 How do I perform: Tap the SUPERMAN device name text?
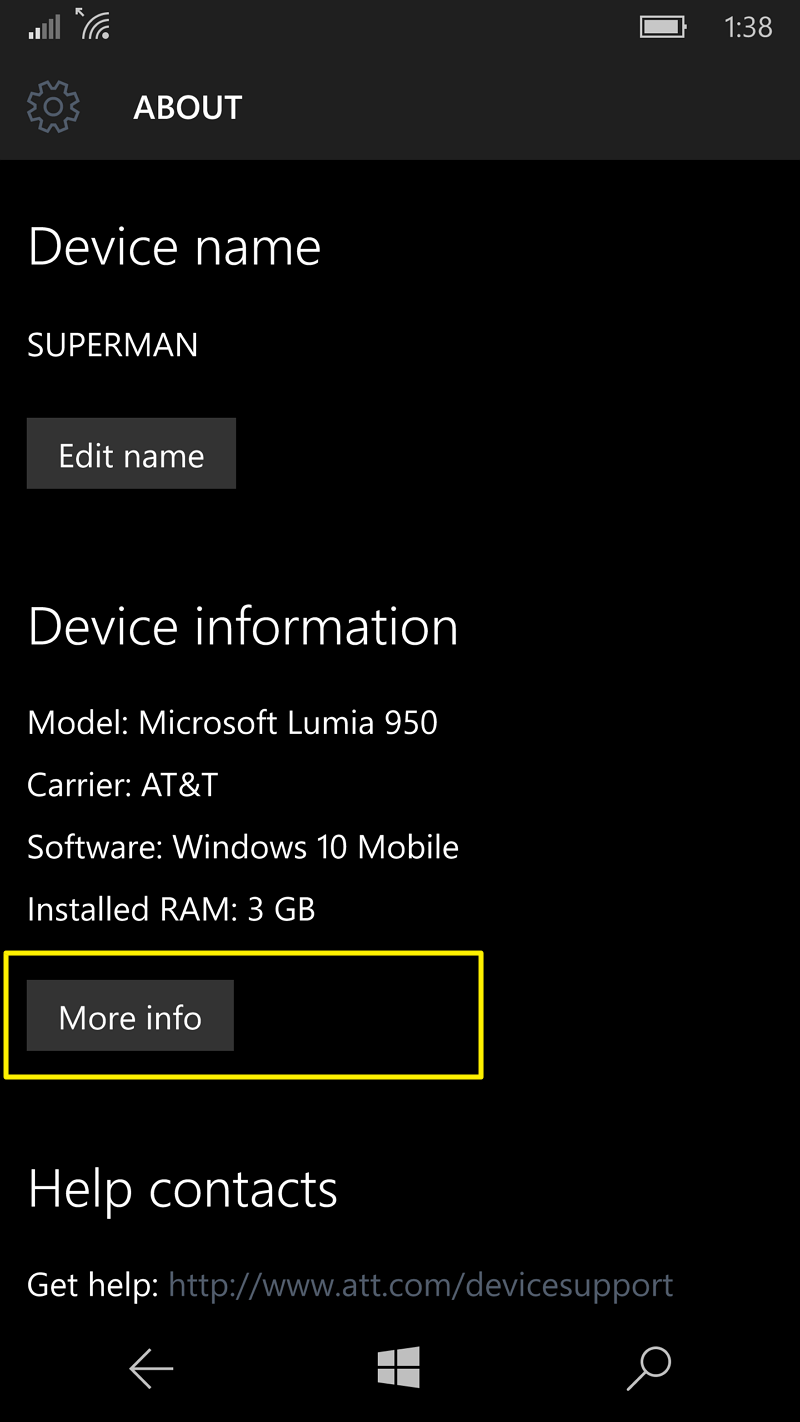tap(112, 344)
